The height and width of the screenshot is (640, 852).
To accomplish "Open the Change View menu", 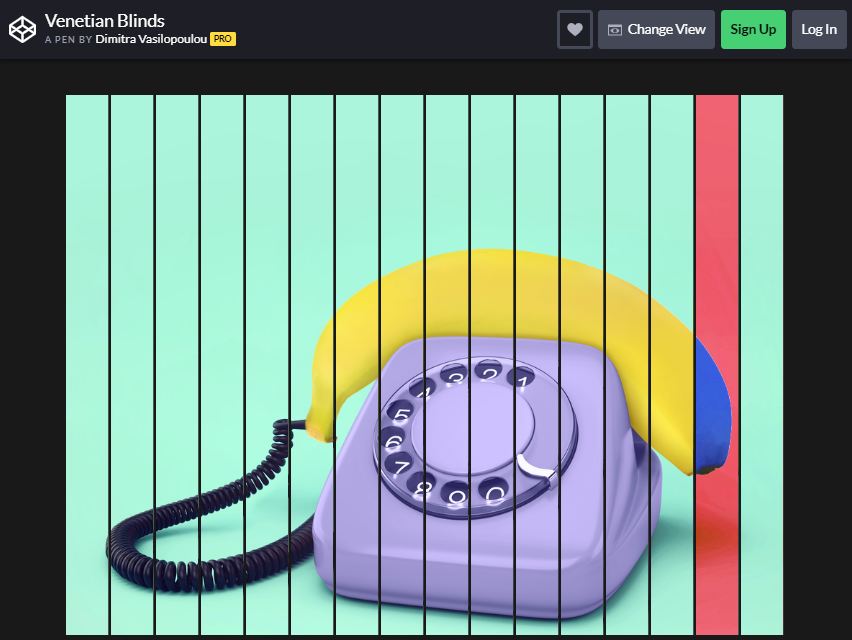I will (656, 29).
